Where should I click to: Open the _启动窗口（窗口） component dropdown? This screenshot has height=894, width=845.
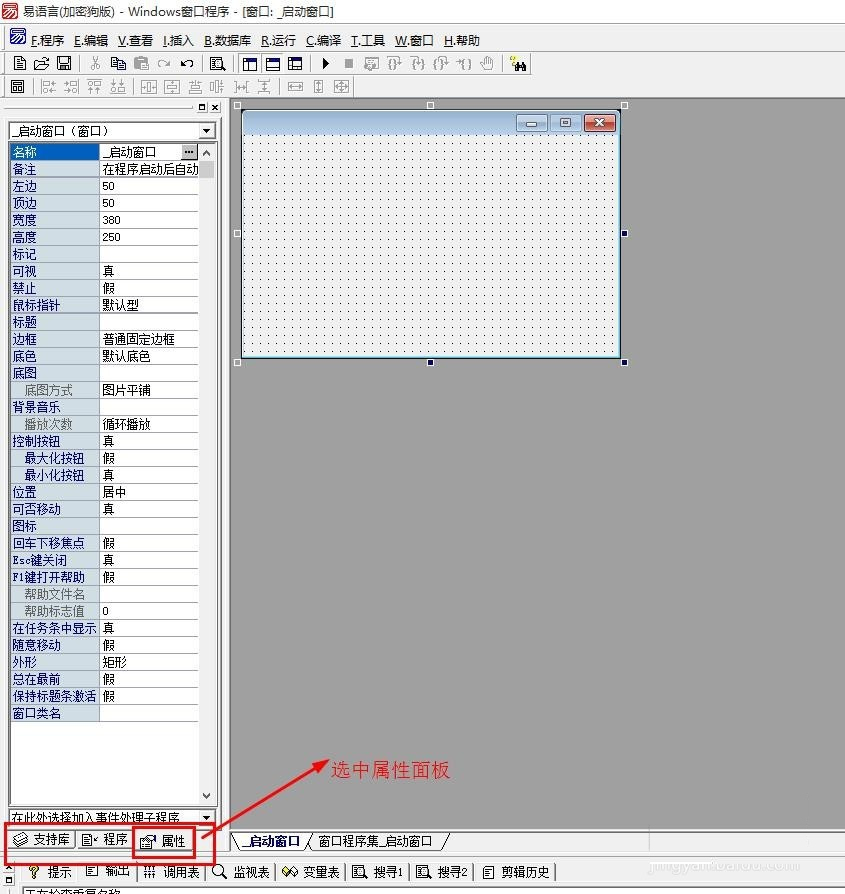pos(206,131)
